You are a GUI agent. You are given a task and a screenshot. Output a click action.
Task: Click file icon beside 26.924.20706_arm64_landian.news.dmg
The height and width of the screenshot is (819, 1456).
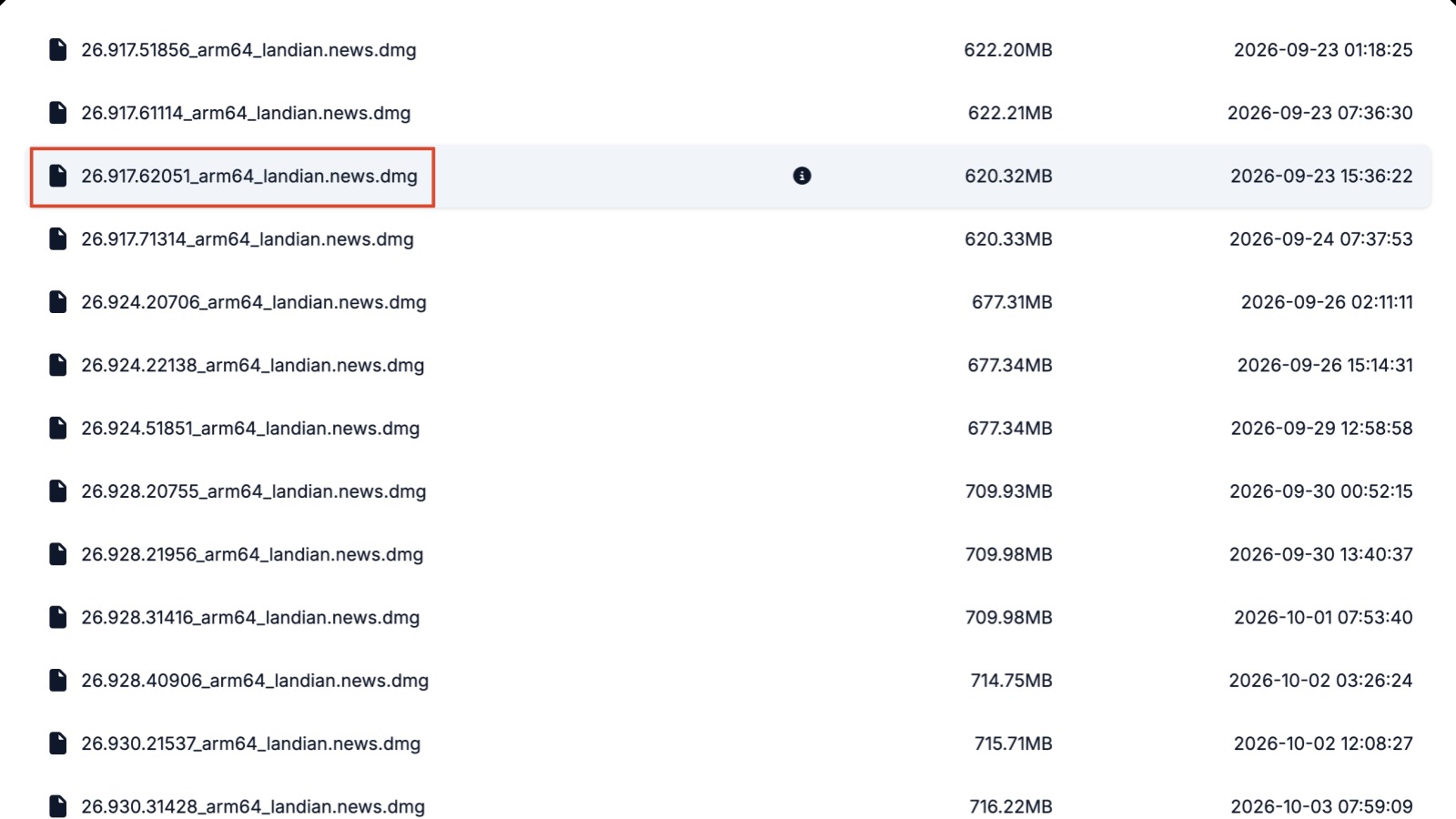click(57, 302)
